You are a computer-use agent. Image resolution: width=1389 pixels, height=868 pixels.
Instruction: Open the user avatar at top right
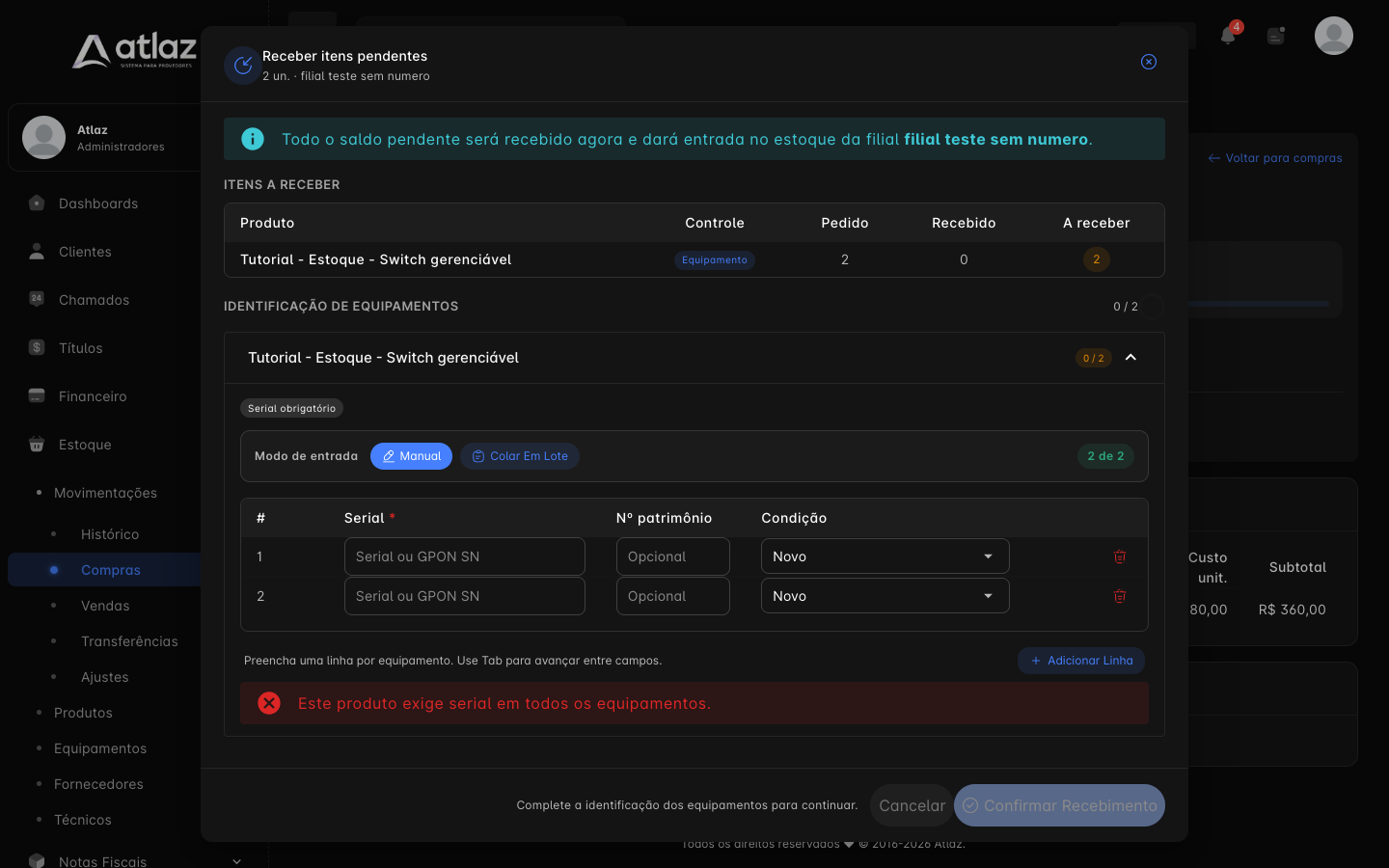click(1334, 36)
